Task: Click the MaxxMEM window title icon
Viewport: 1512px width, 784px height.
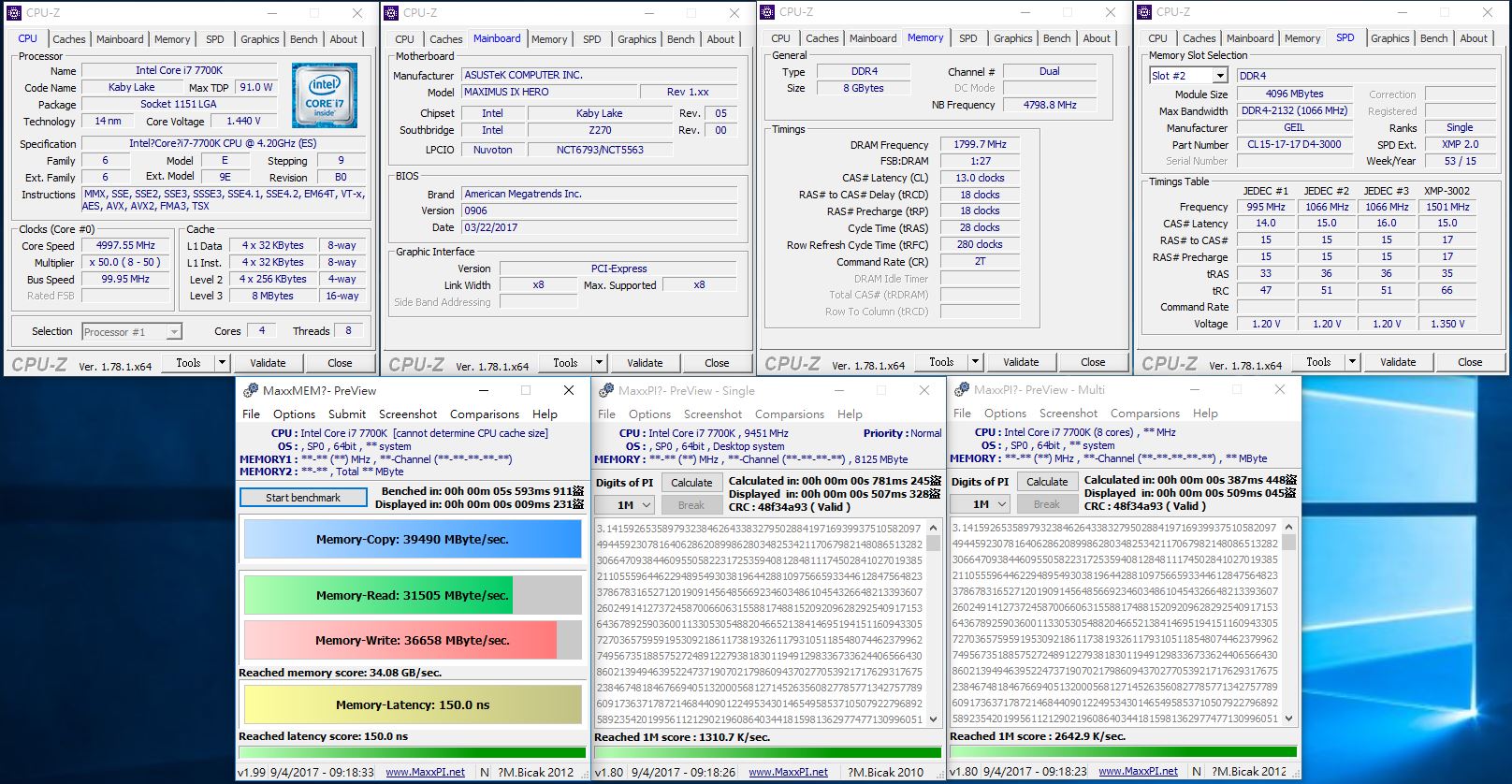Action: coord(251,390)
